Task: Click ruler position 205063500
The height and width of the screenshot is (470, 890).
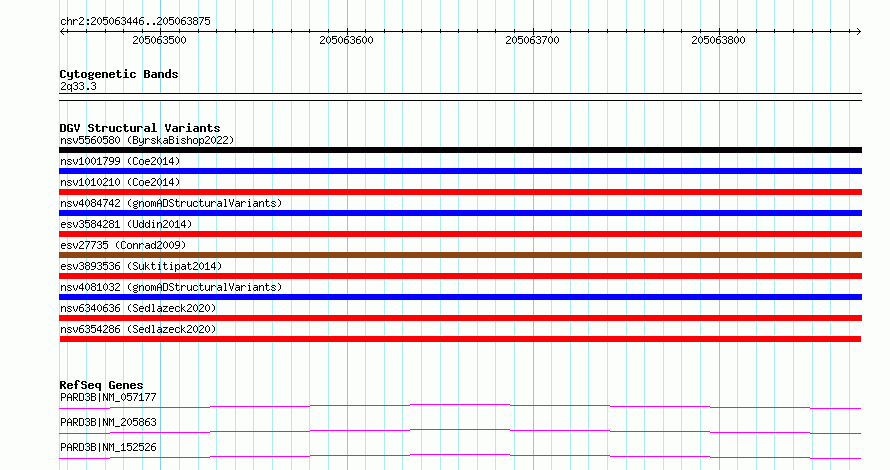Action: 159,40
